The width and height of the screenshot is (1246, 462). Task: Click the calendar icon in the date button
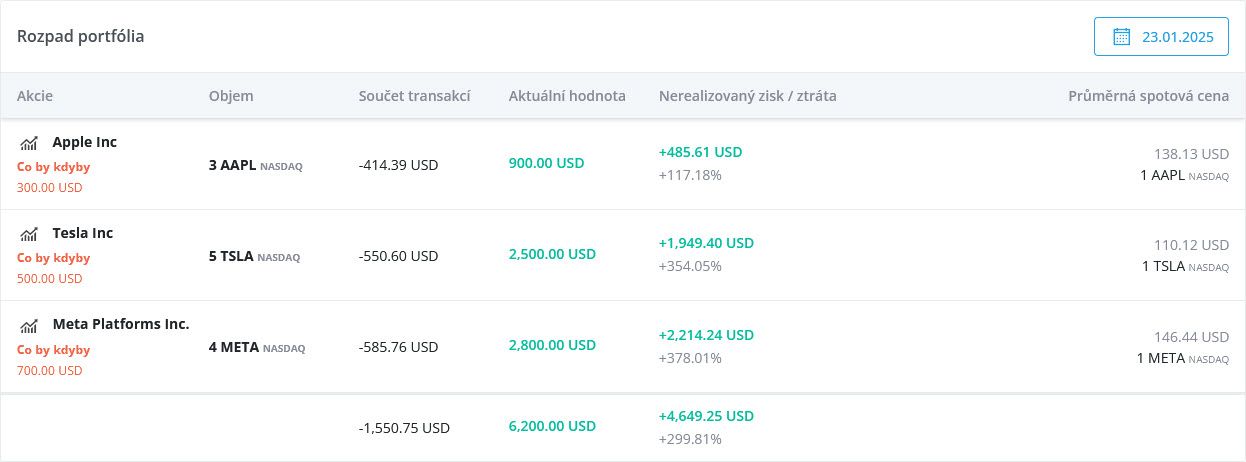click(x=1122, y=37)
